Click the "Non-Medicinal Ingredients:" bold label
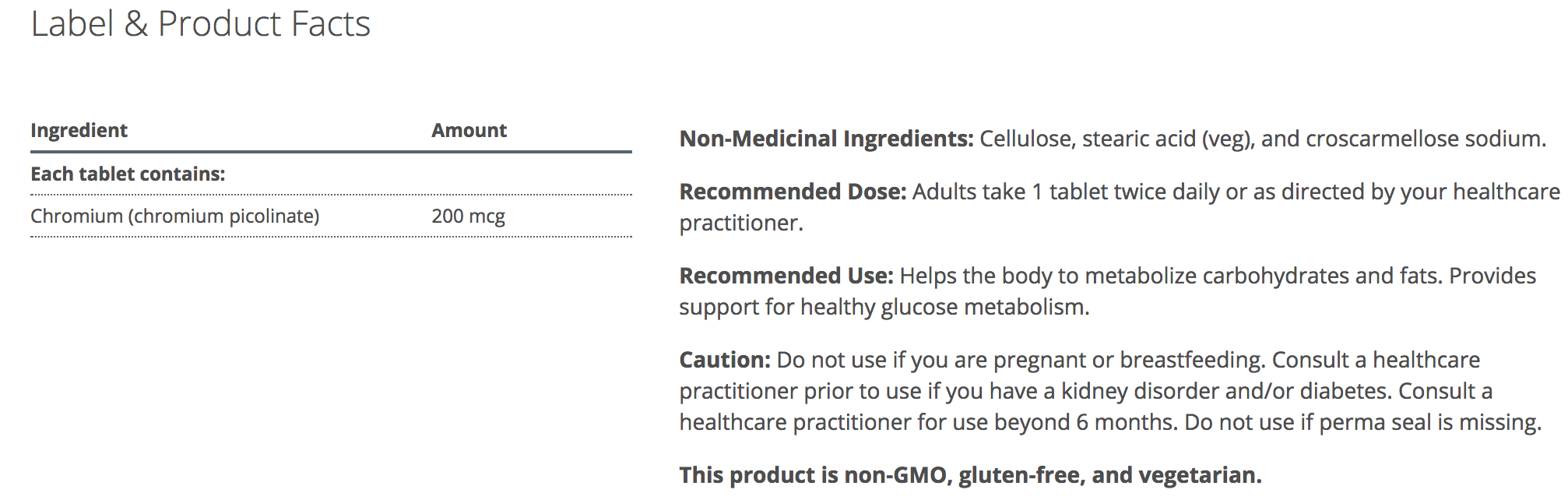This screenshot has height=500, width=1568. point(826,139)
